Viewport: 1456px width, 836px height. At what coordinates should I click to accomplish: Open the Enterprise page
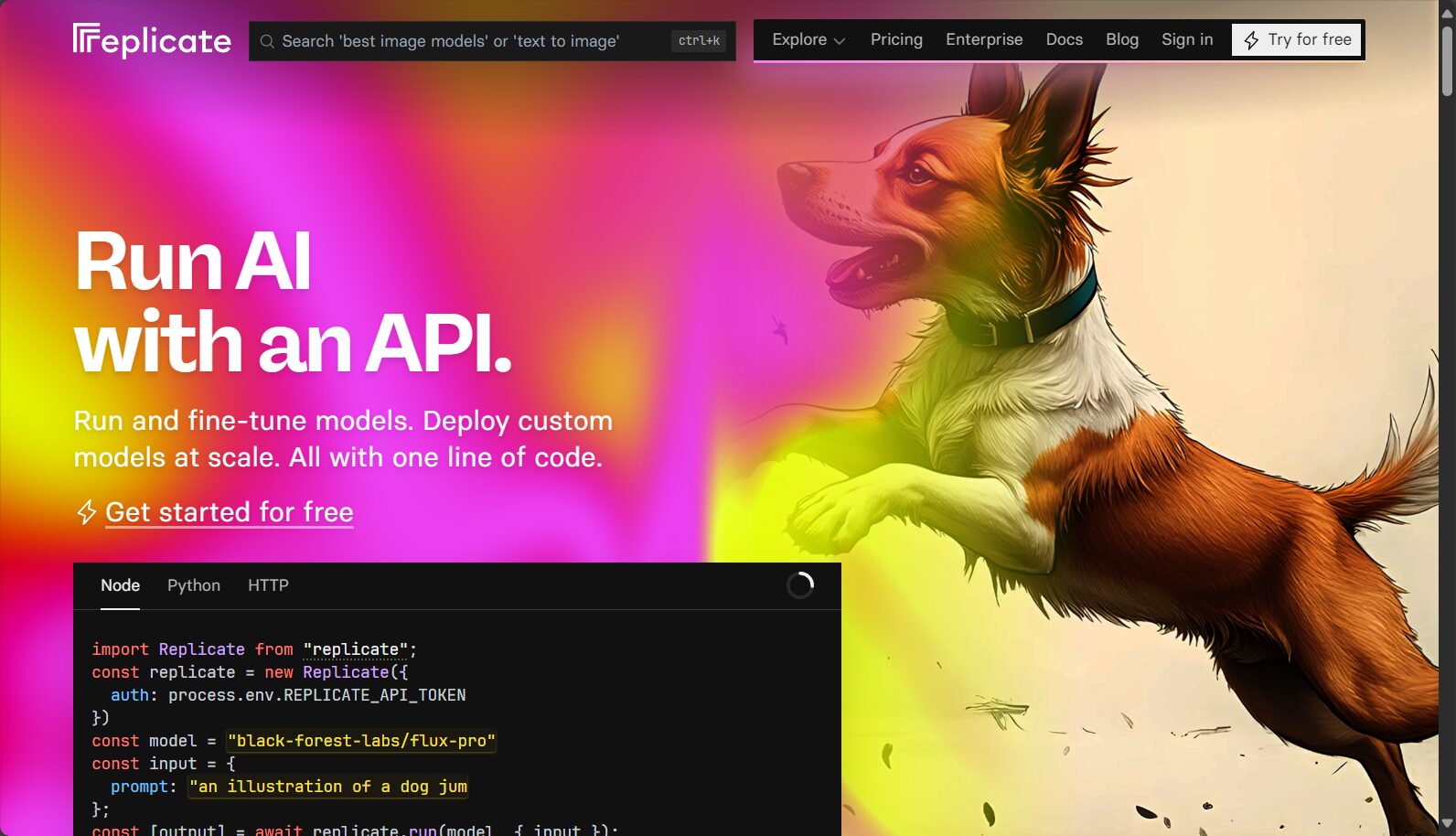click(984, 39)
